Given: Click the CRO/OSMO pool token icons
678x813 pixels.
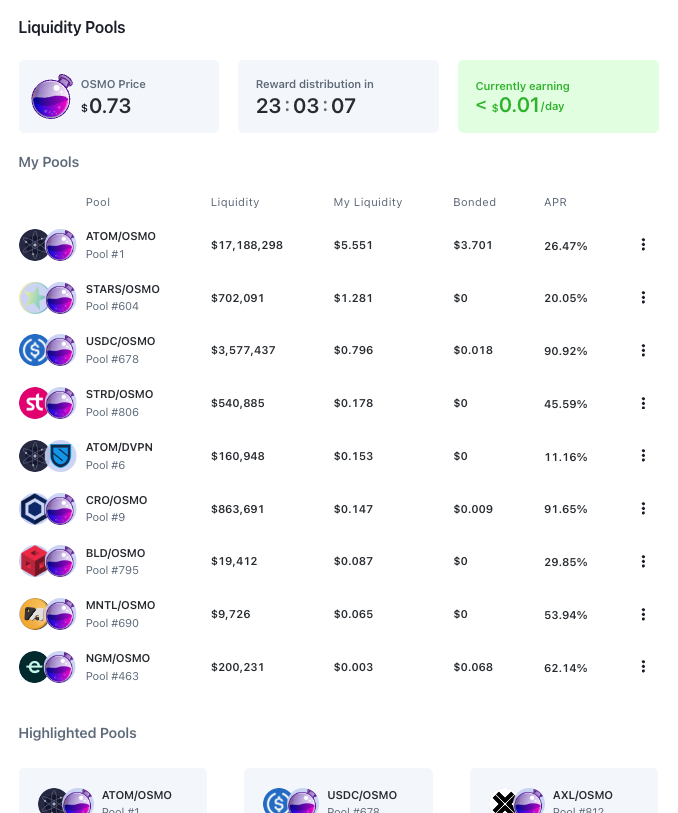Looking at the screenshot, I should coord(48,509).
